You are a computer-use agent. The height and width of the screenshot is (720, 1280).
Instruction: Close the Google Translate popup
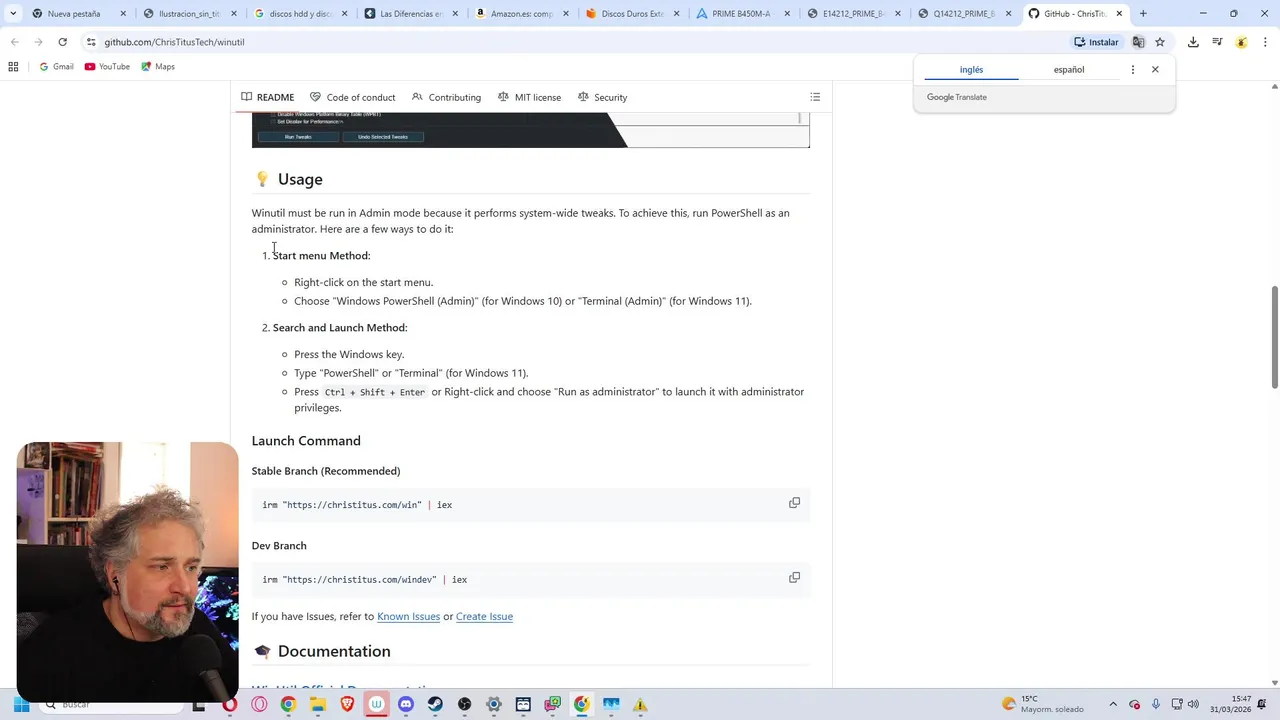coord(1155,70)
